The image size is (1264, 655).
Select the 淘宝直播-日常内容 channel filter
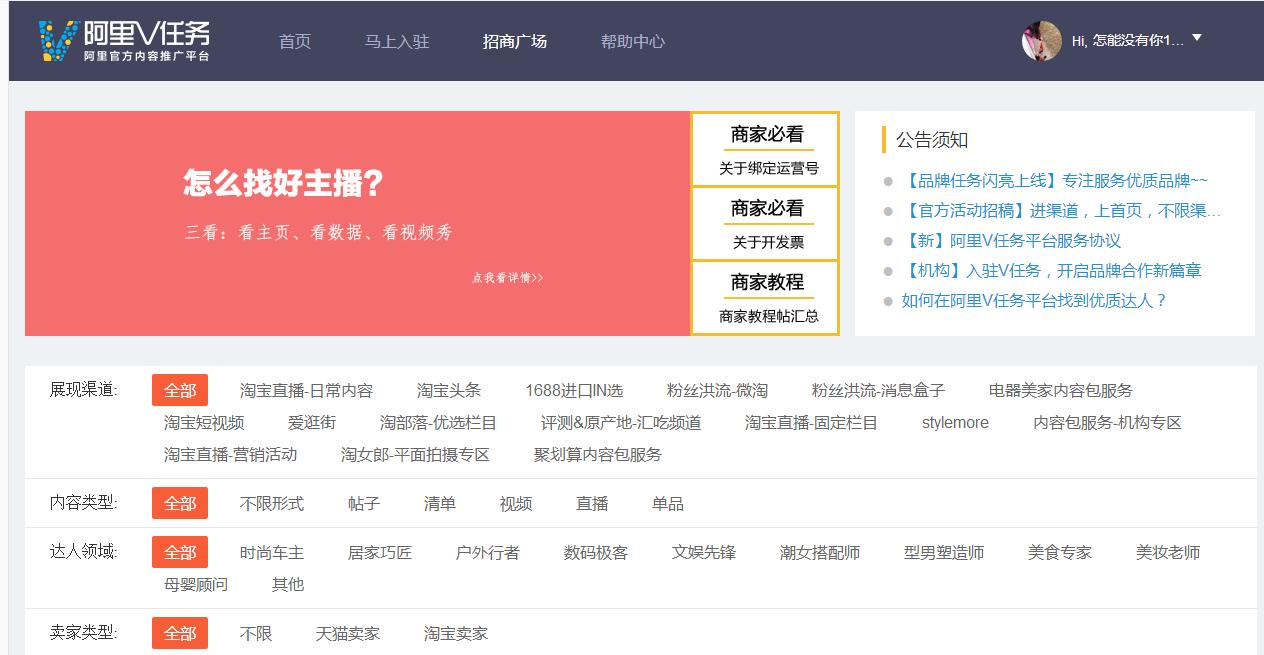pyautogui.click(x=305, y=390)
